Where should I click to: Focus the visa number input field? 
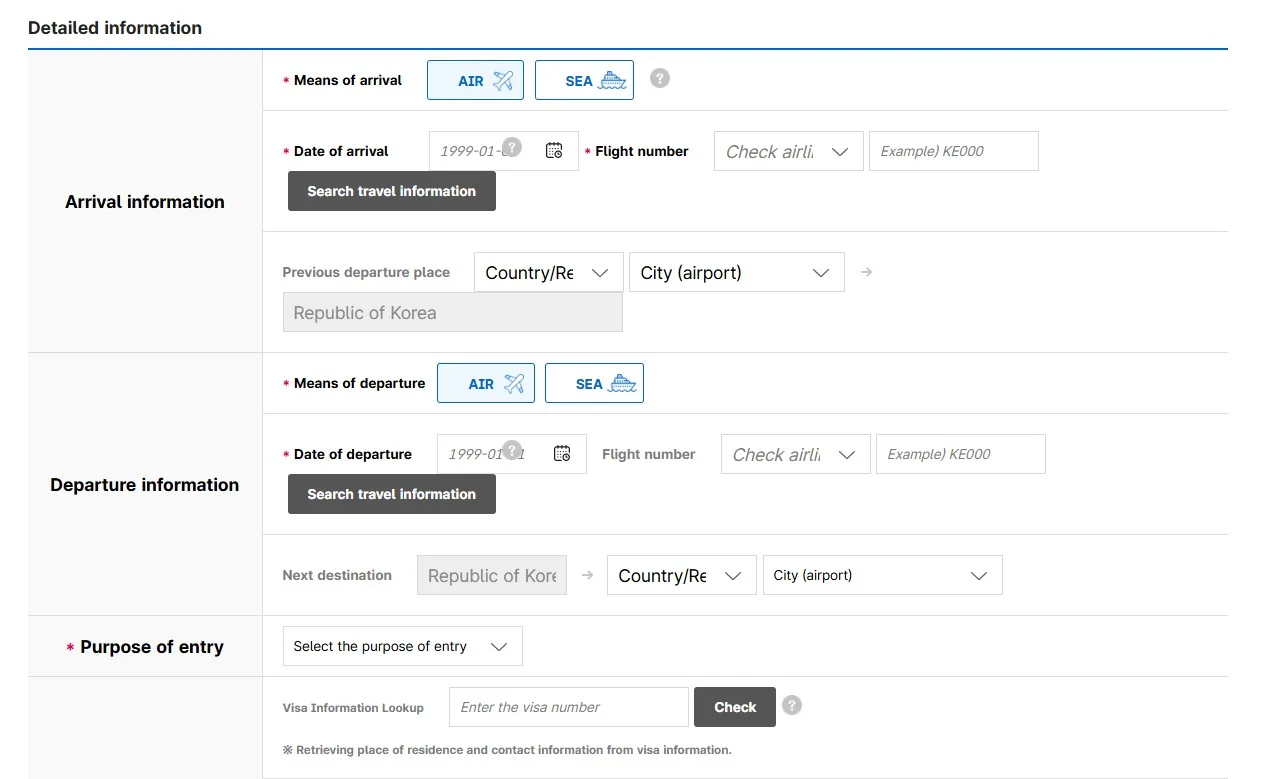[568, 707]
